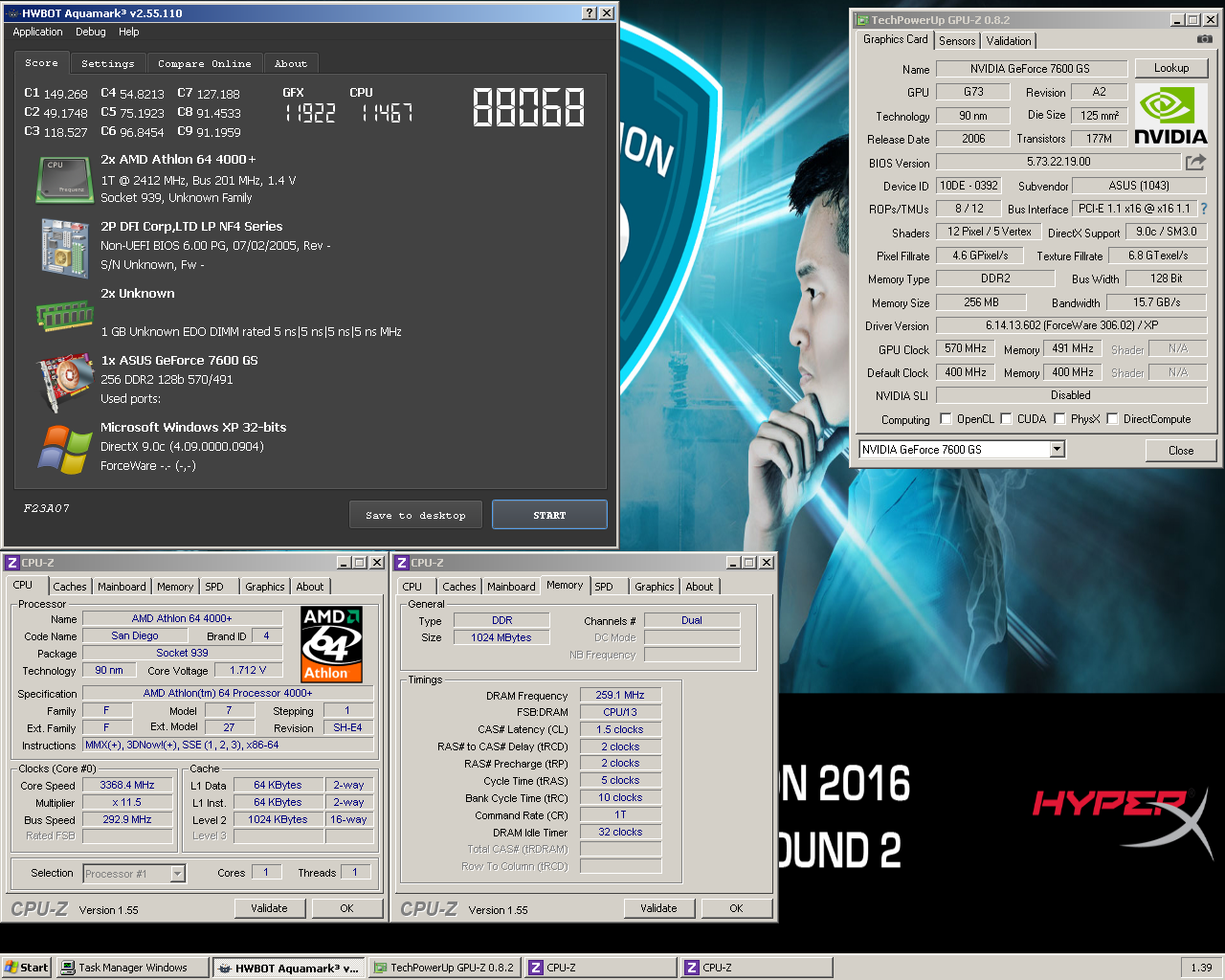Click the Memory Size 1024 MBytes value
The width and height of the screenshot is (1225, 980).
point(501,637)
